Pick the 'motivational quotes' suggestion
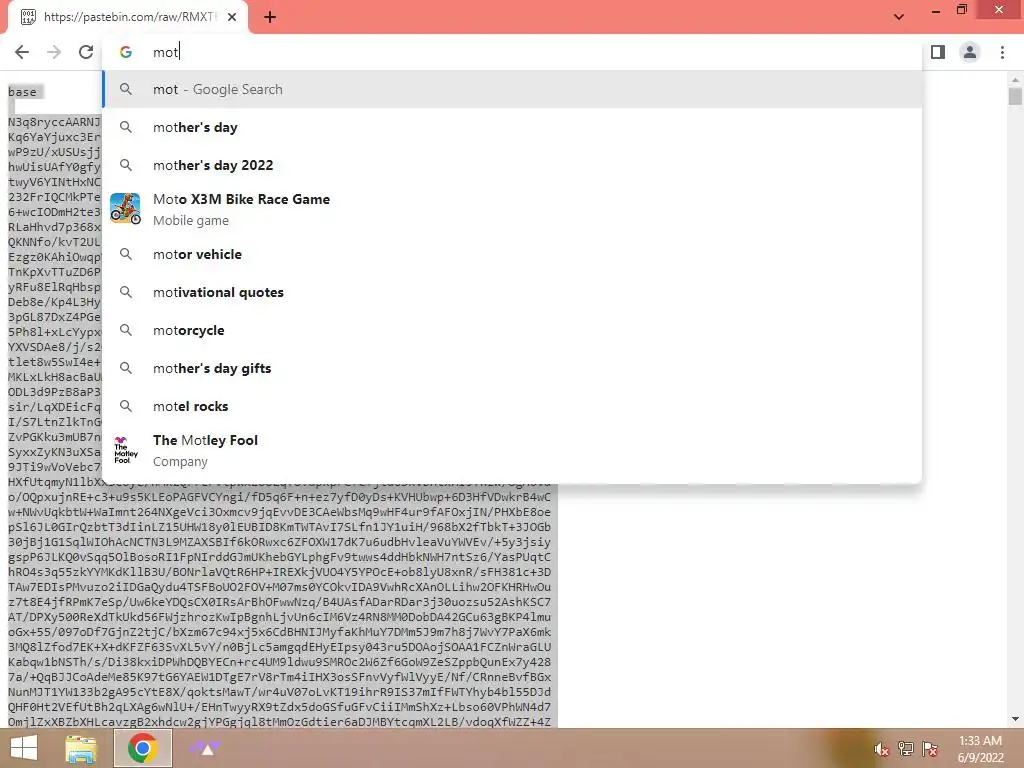 (x=513, y=292)
